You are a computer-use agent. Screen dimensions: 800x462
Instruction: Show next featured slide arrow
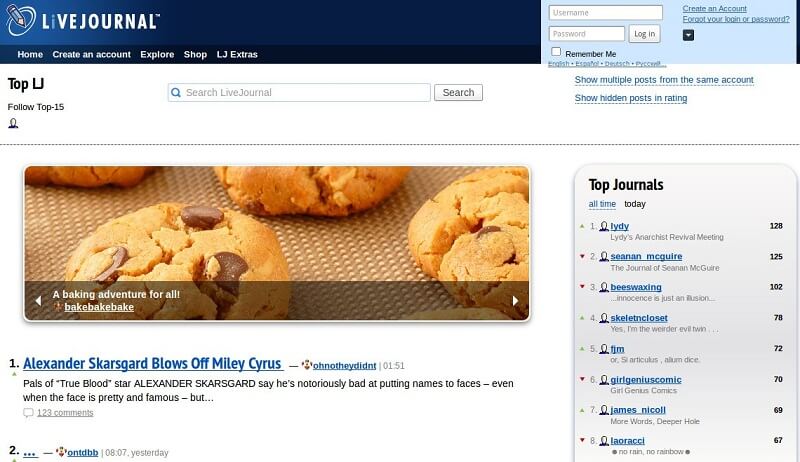(515, 301)
